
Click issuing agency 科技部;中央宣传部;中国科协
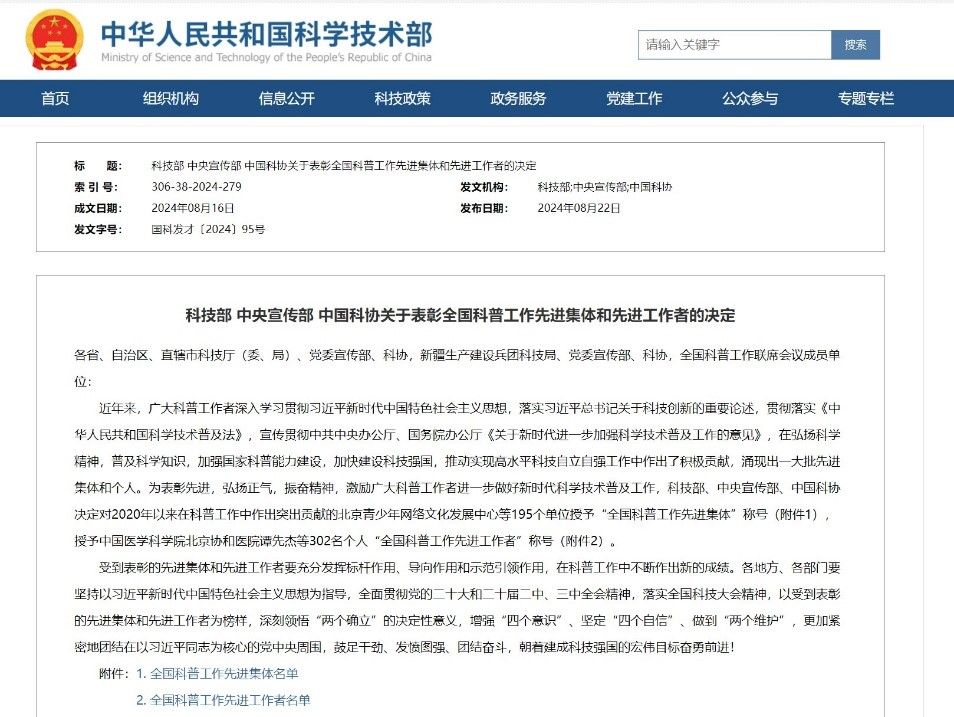tap(605, 187)
